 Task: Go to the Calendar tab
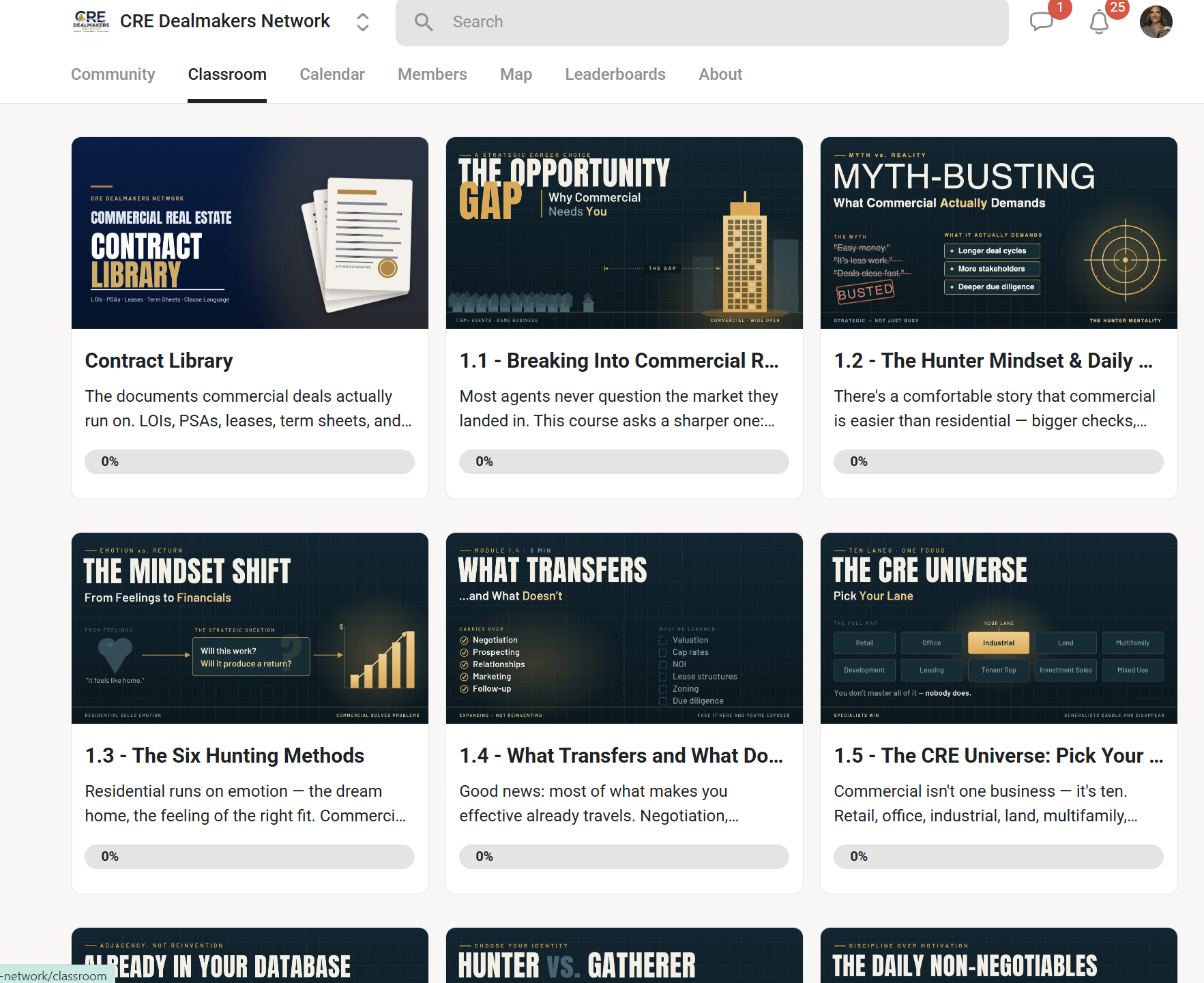[x=332, y=74]
